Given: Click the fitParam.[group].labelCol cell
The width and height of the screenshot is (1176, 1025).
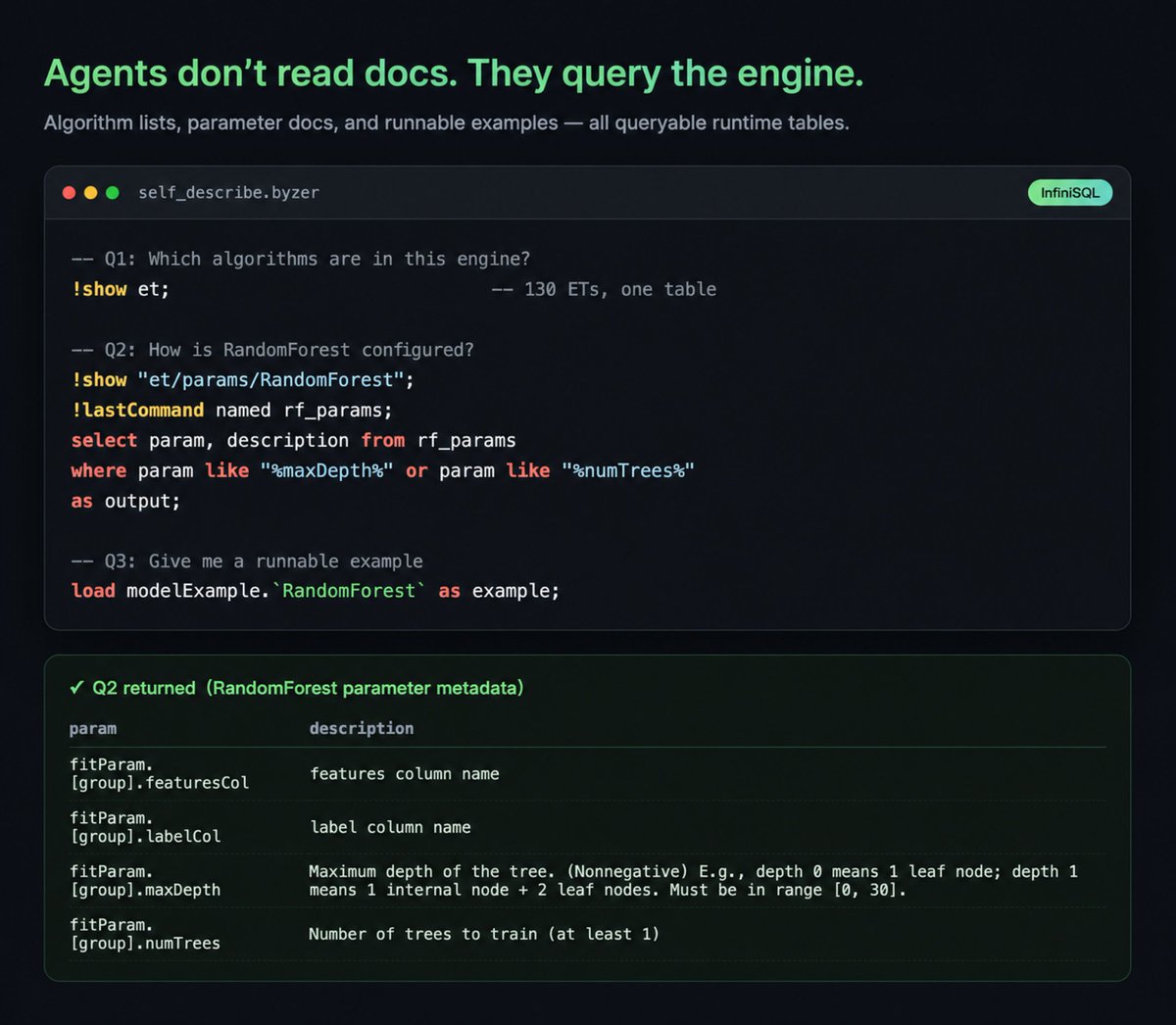Looking at the screenshot, I should (x=145, y=827).
